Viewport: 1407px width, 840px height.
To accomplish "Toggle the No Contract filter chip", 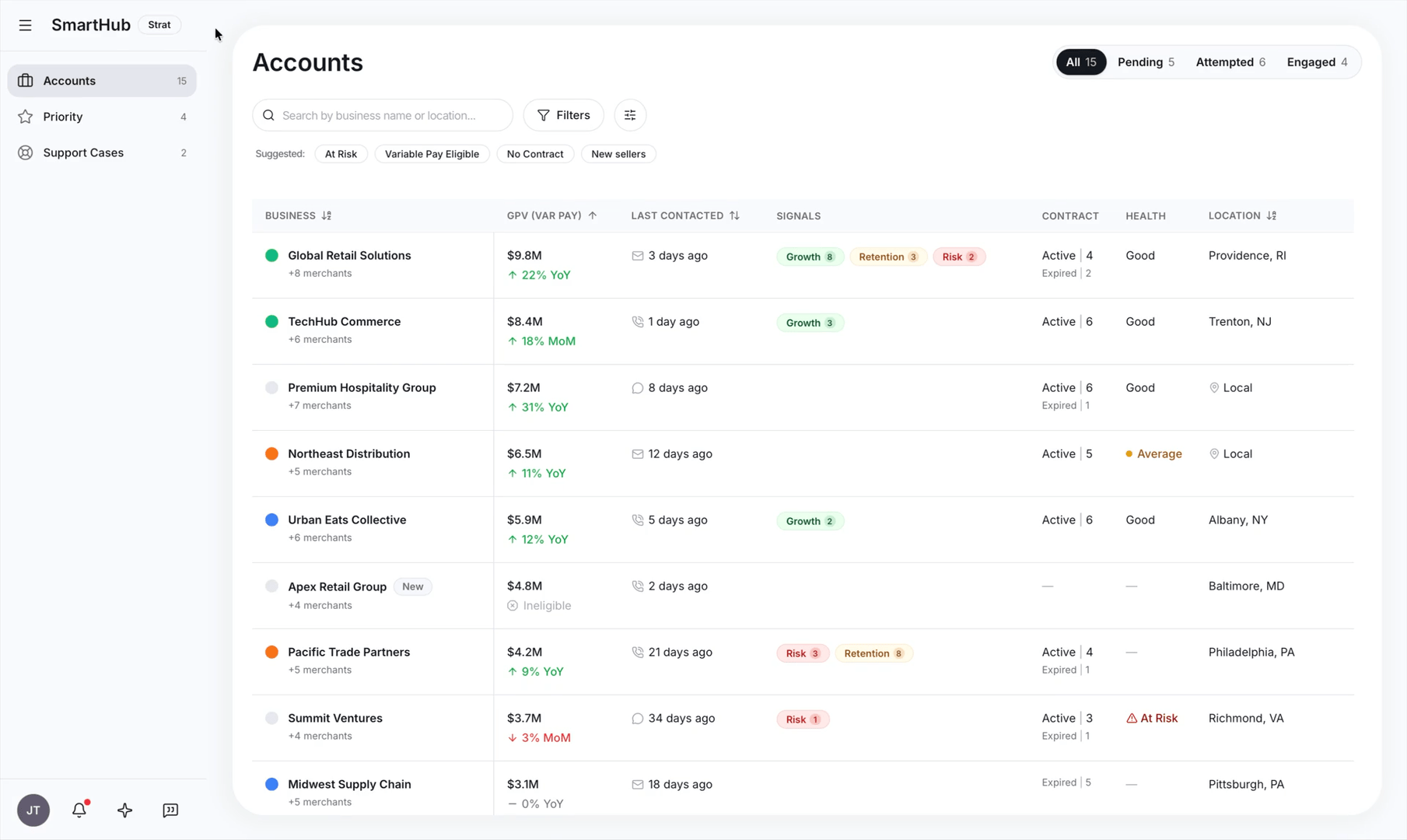I will pyautogui.click(x=535, y=153).
